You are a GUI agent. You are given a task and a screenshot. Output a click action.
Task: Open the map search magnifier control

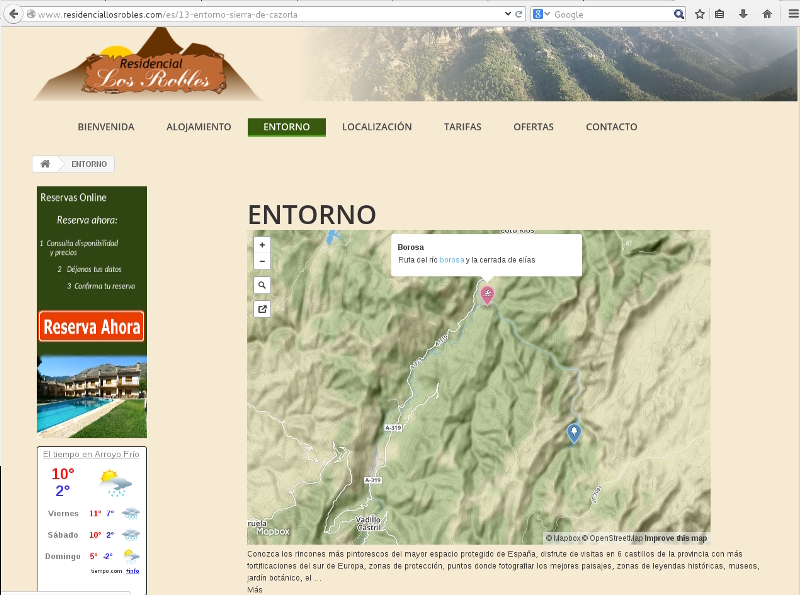pos(262,285)
